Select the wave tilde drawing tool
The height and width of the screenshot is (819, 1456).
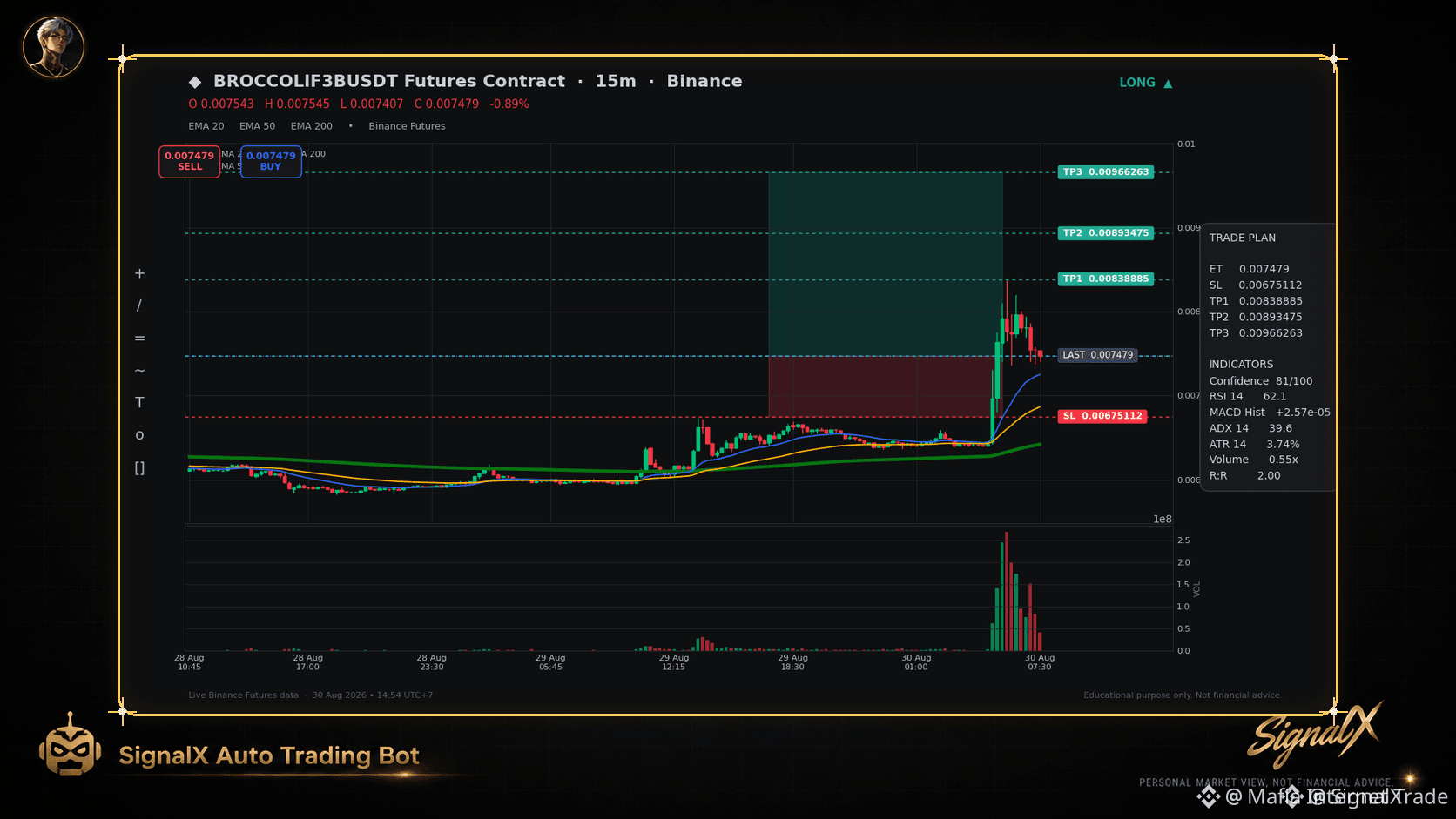click(x=139, y=371)
